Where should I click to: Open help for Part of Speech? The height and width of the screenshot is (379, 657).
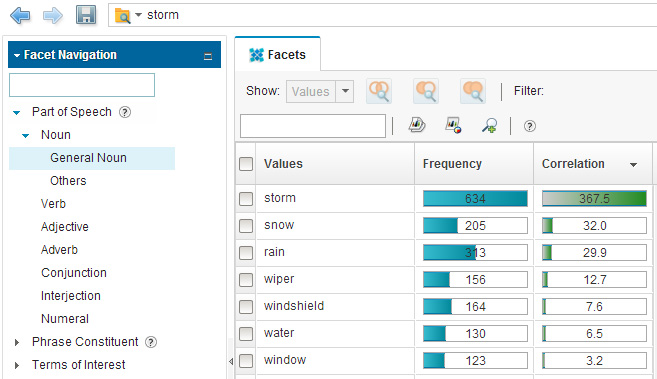tap(125, 112)
